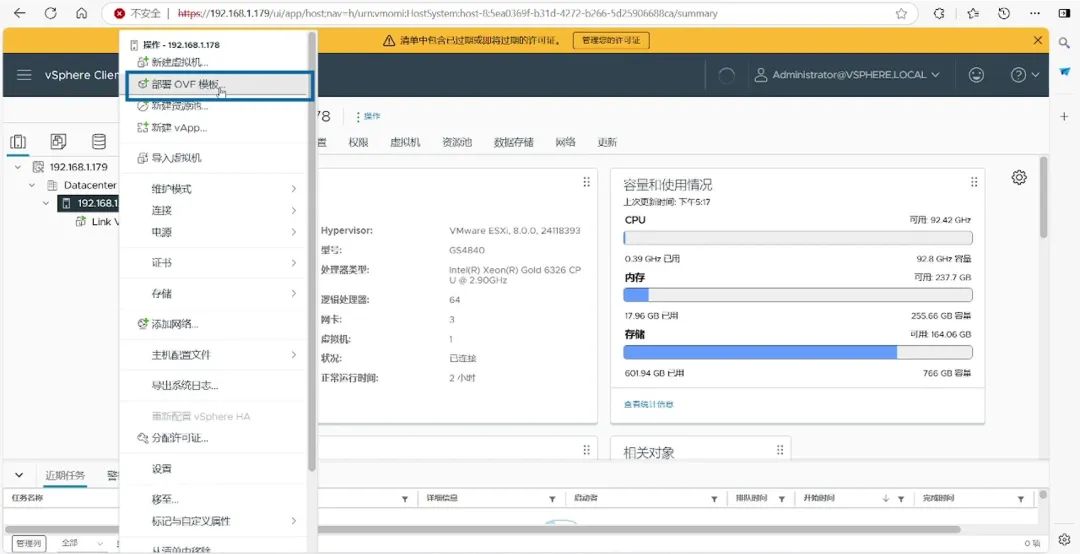Click the 管理您的许可证 button

click(611, 41)
